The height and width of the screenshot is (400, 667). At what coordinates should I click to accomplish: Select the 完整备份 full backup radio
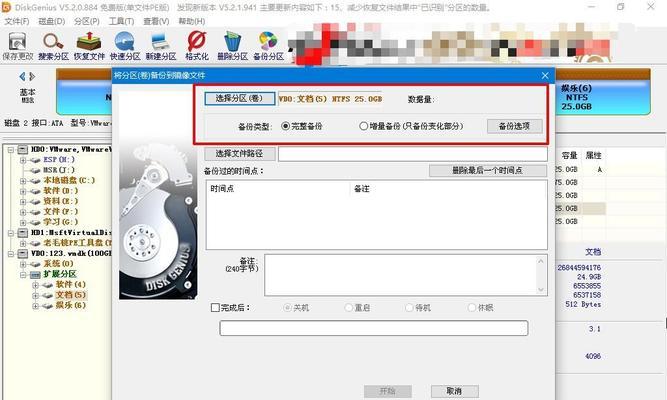click(285, 126)
